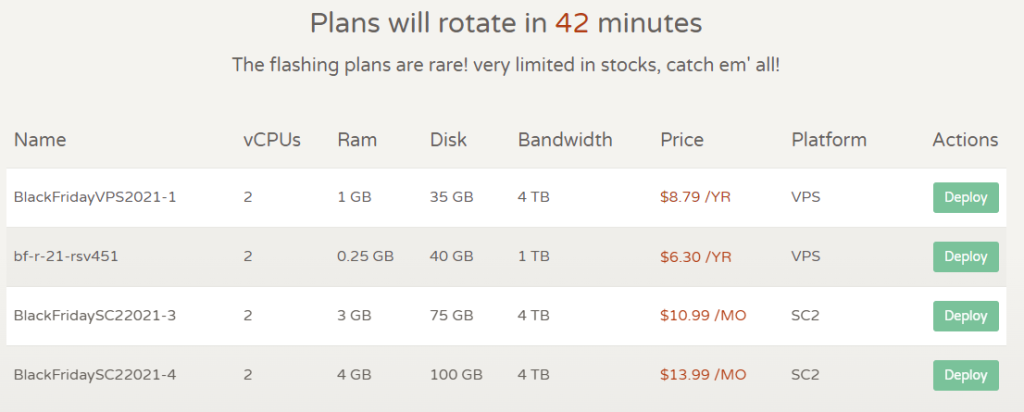This screenshot has width=1024, height=412.
Task: Deploy the BlackFridaySC22021-4 plan
Action: [965, 375]
